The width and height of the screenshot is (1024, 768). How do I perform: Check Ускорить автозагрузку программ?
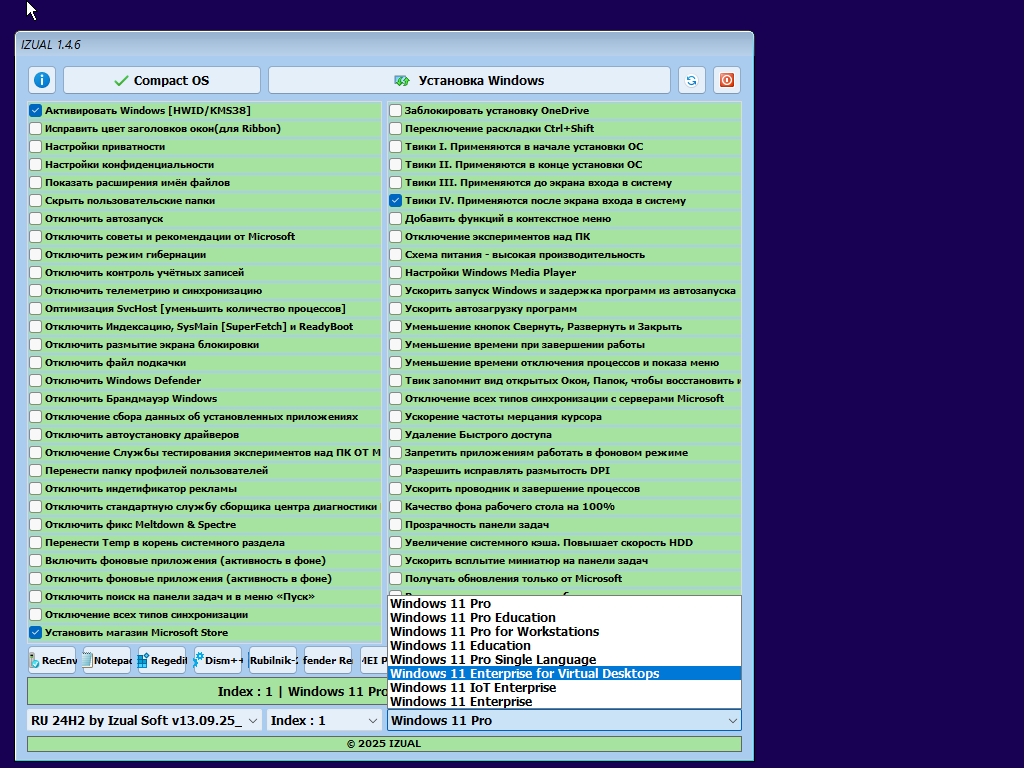coord(395,308)
